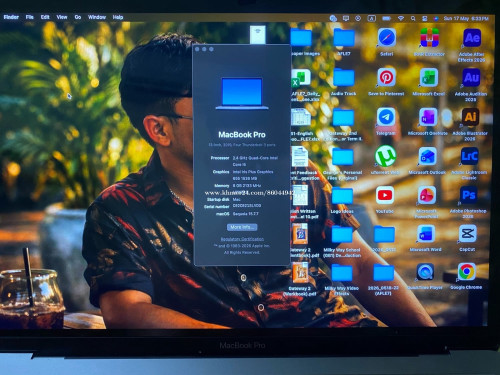The image size is (500, 375).
Task: Open the Adobe Audition shortcut
Action: [x=471, y=77]
